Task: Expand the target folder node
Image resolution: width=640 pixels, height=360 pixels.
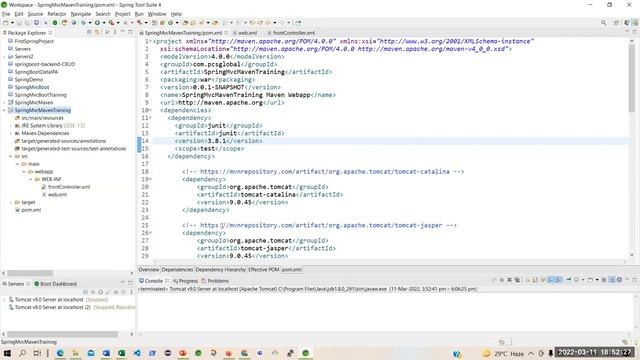Action: 11,202
